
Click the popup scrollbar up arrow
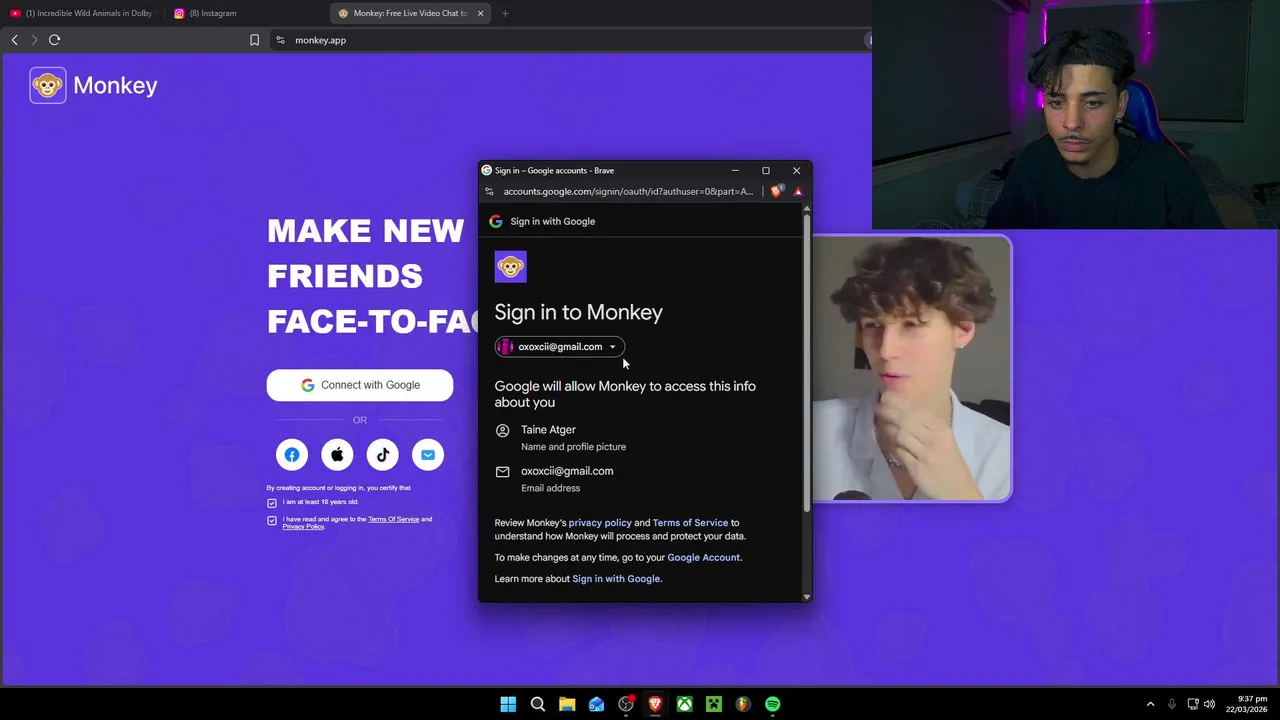point(806,208)
